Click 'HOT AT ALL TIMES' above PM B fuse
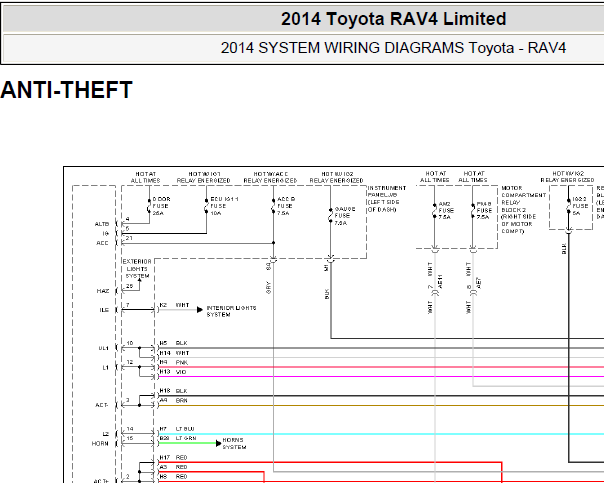This screenshot has height=483, width=604. click(x=473, y=177)
